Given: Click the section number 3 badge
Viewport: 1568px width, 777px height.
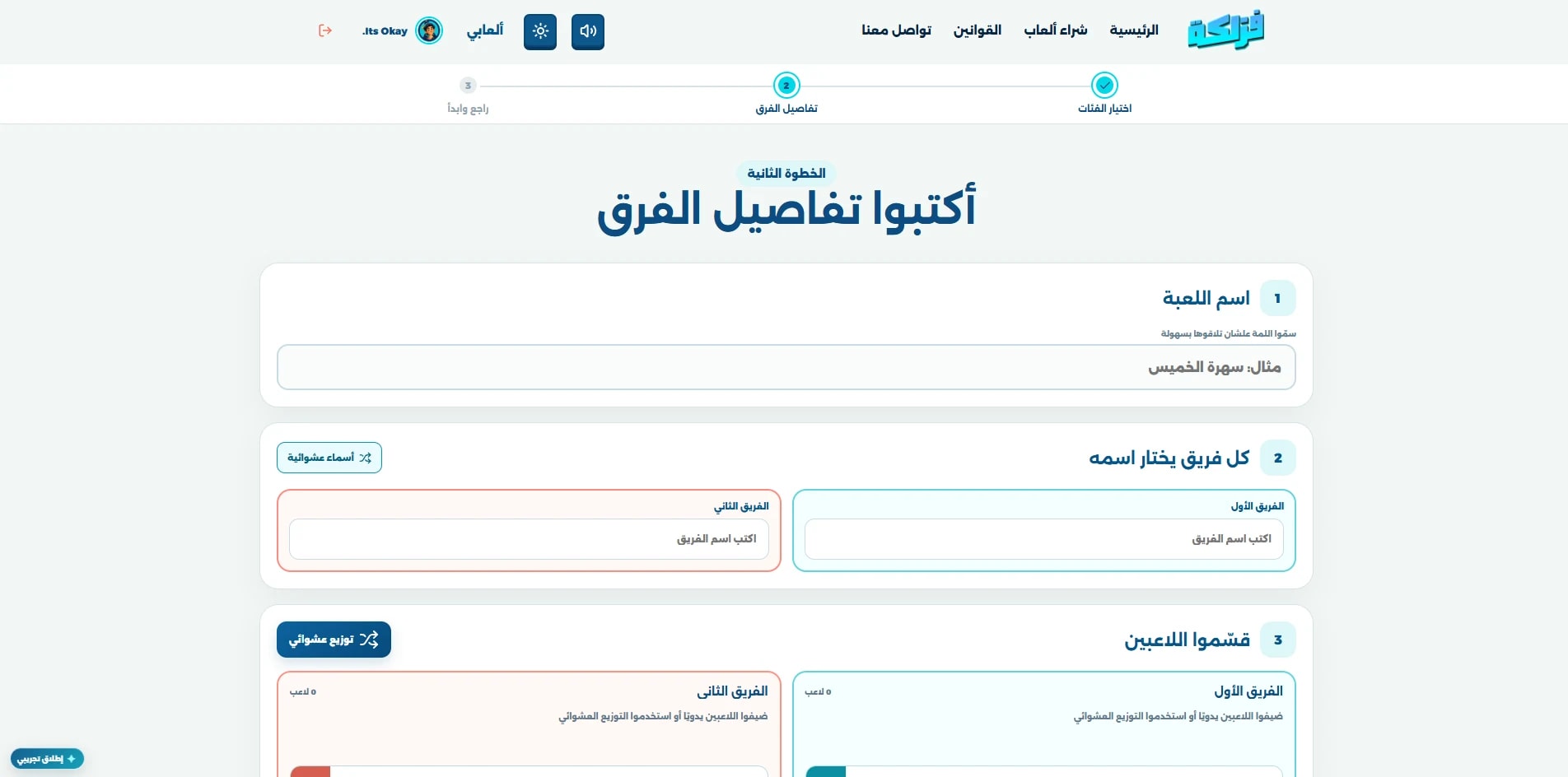Looking at the screenshot, I should click(1277, 640).
